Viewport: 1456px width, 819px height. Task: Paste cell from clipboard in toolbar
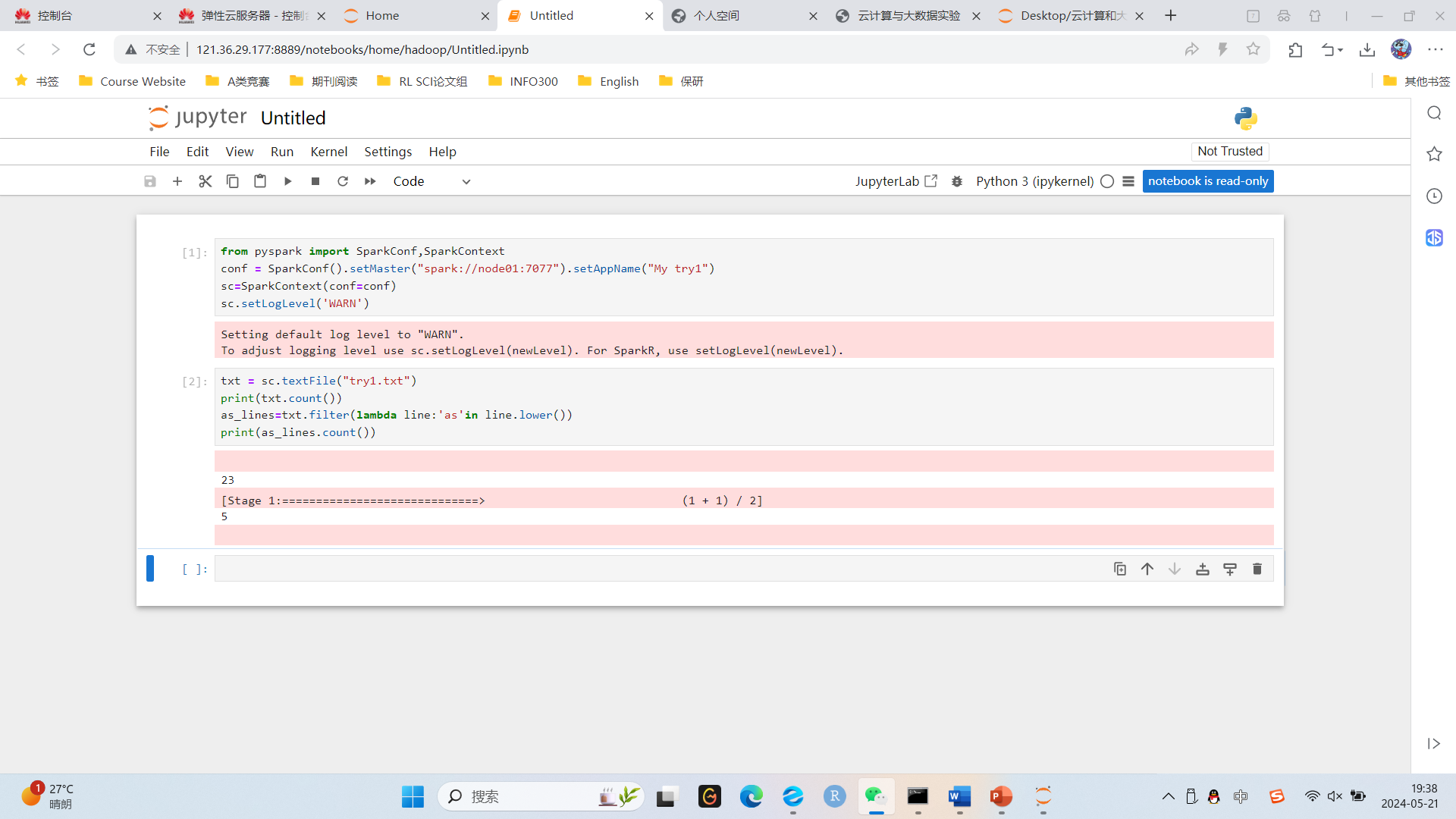pyautogui.click(x=260, y=181)
